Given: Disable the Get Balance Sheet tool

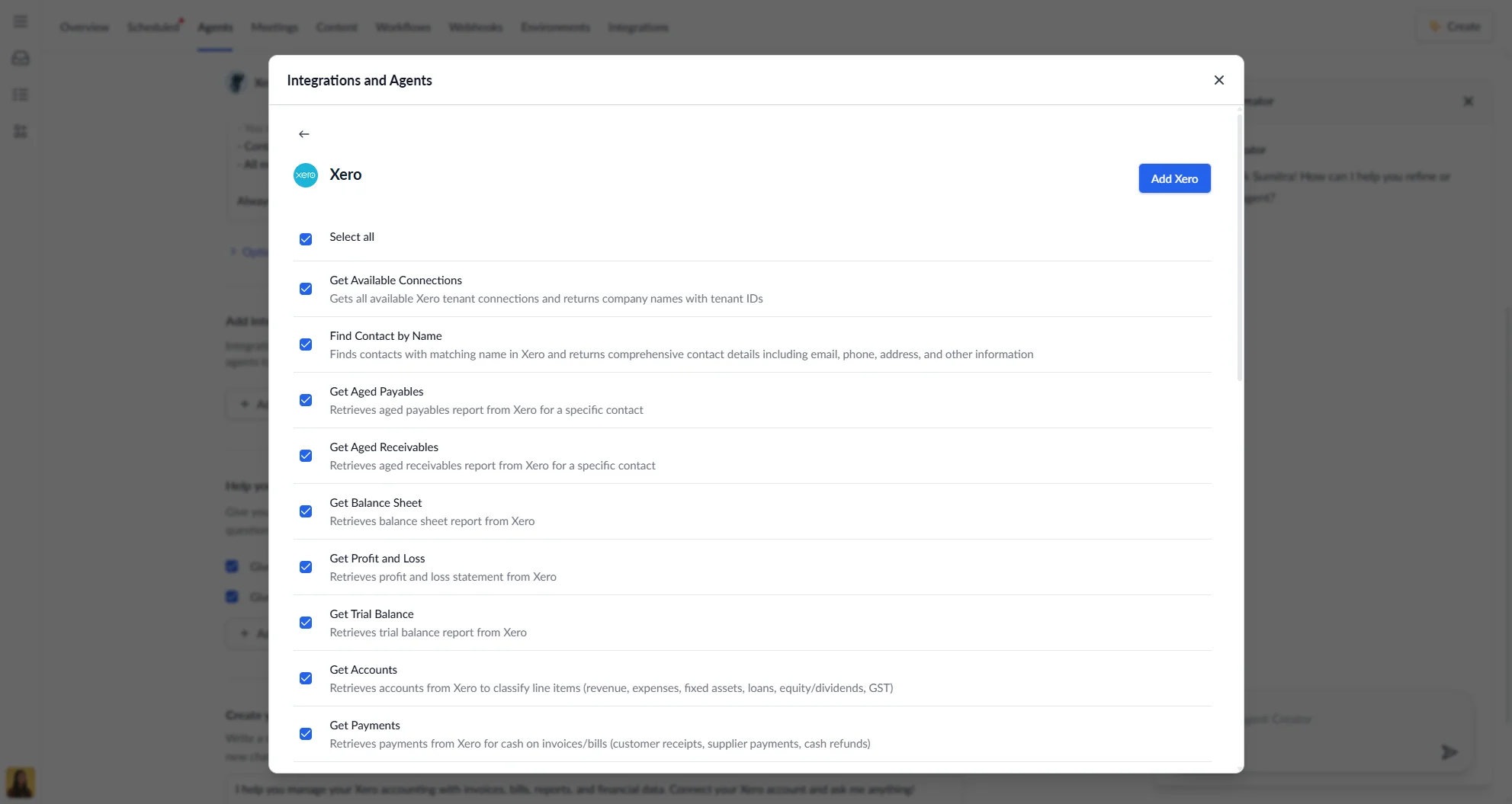Looking at the screenshot, I should tap(306, 511).
